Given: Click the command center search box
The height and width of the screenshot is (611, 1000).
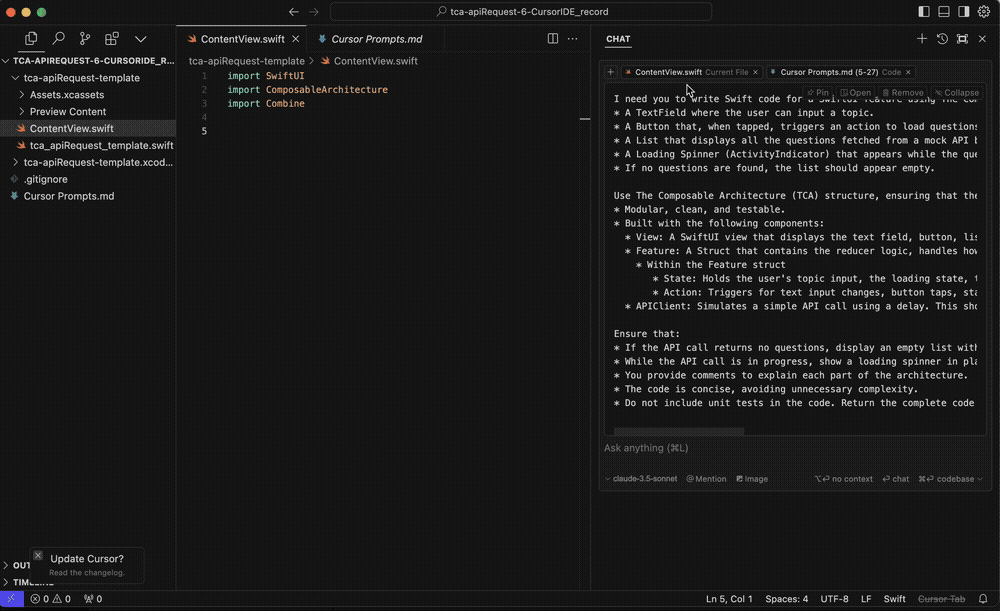Looking at the screenshot, I should tap(520, 11).
